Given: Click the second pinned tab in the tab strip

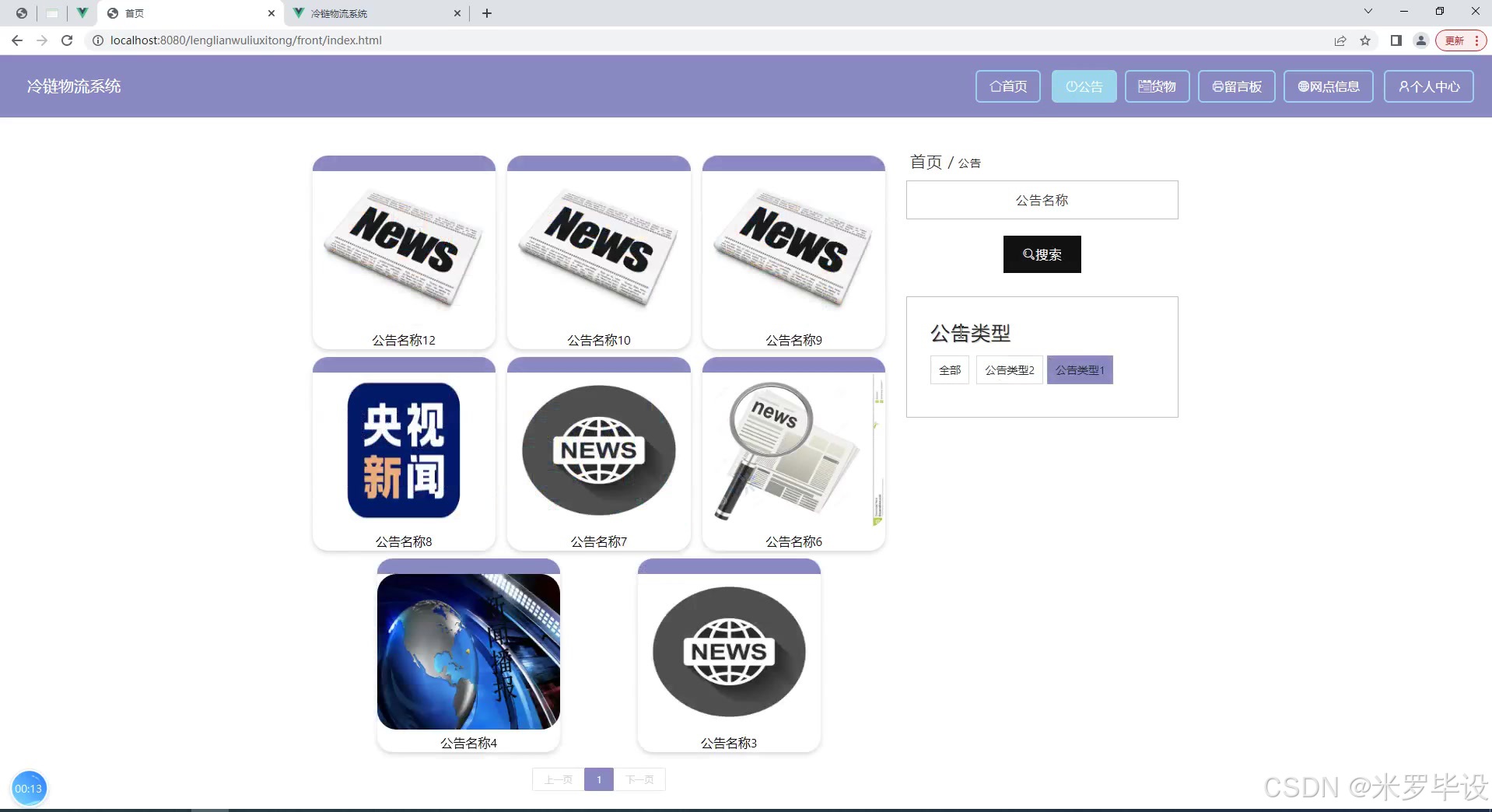Looking at the screenshot, I should (x=52, y=13).
